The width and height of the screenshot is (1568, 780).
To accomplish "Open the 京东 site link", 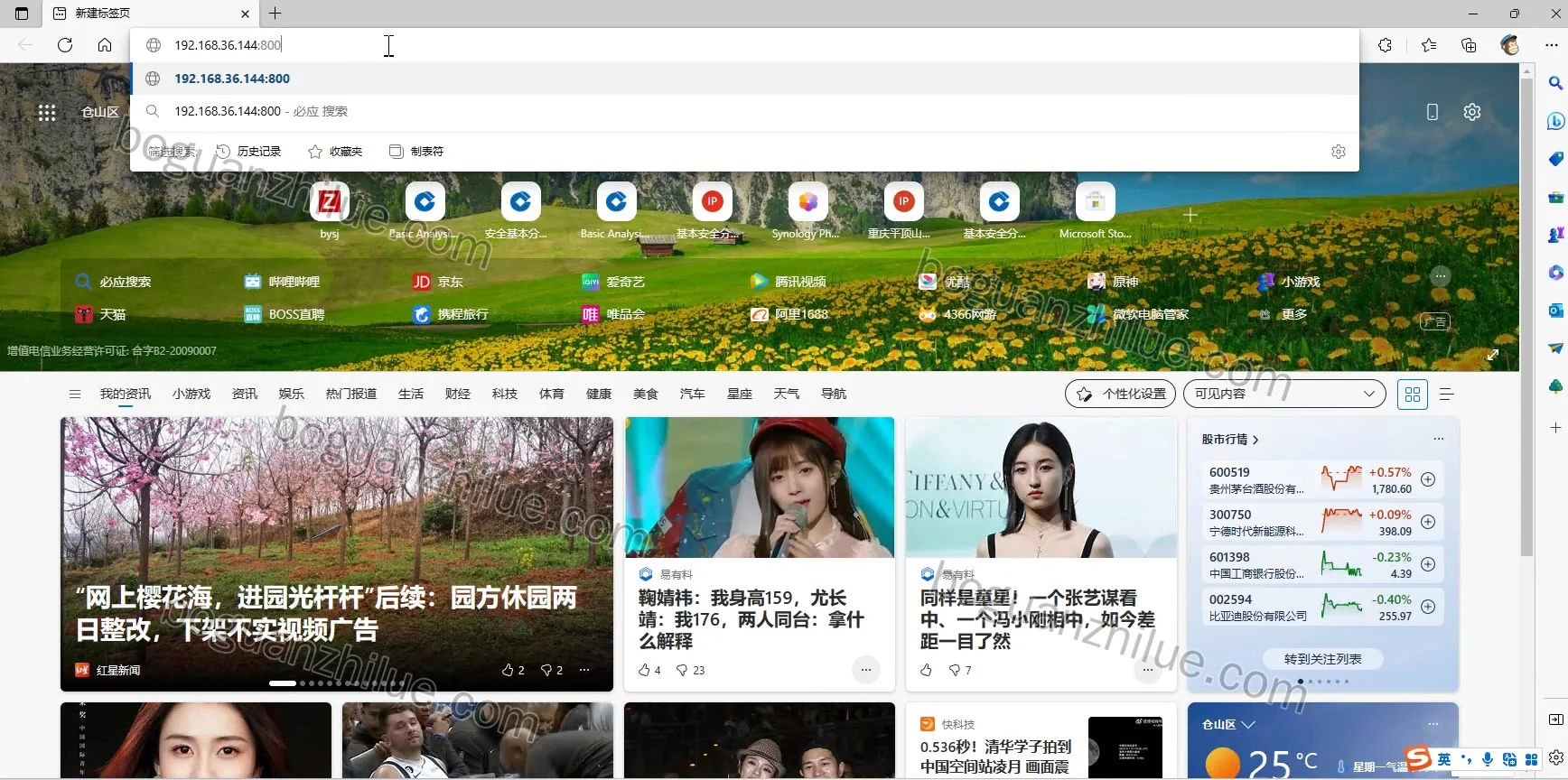I will pyautogui.click(x=438, y=282).
